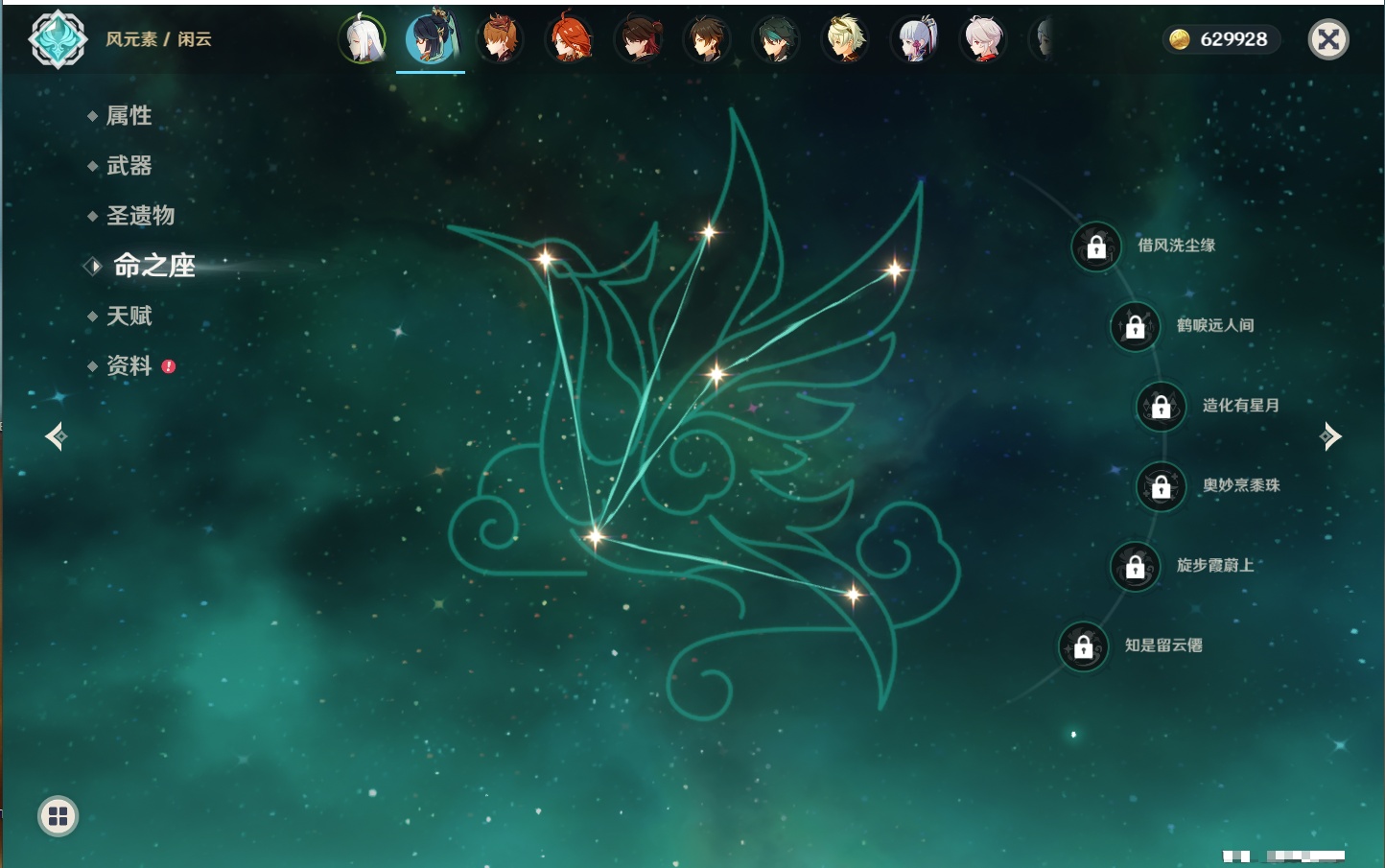Click the star on the far right wing
This screenshot has height=868, width=1385.
coord(894,270)
